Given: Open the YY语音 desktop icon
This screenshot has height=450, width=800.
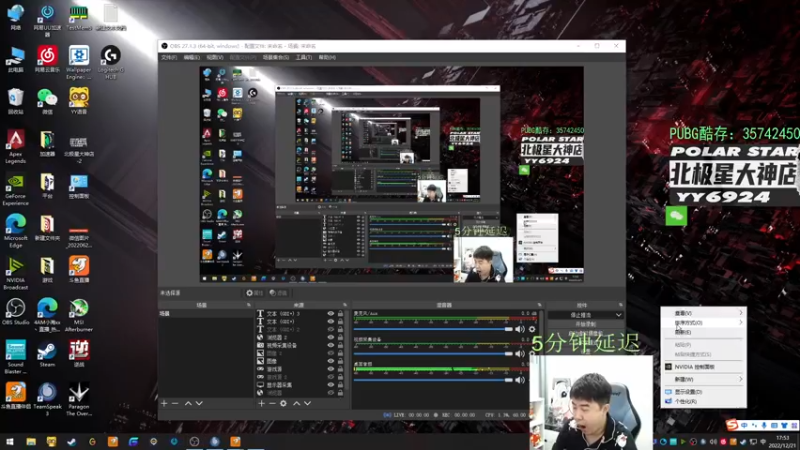Looking at the screenshot, I should [x=79, y=101].
